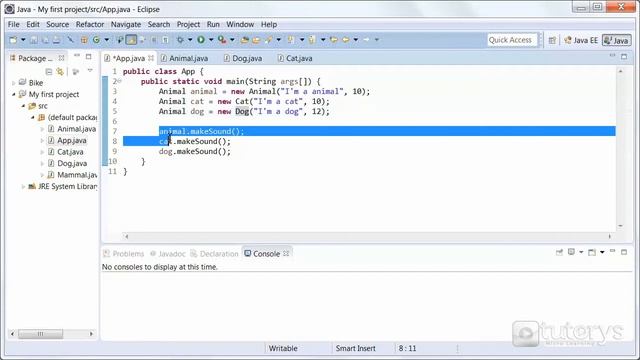Open the Edit menu
The image size is (640, 360).
(33, 24)
